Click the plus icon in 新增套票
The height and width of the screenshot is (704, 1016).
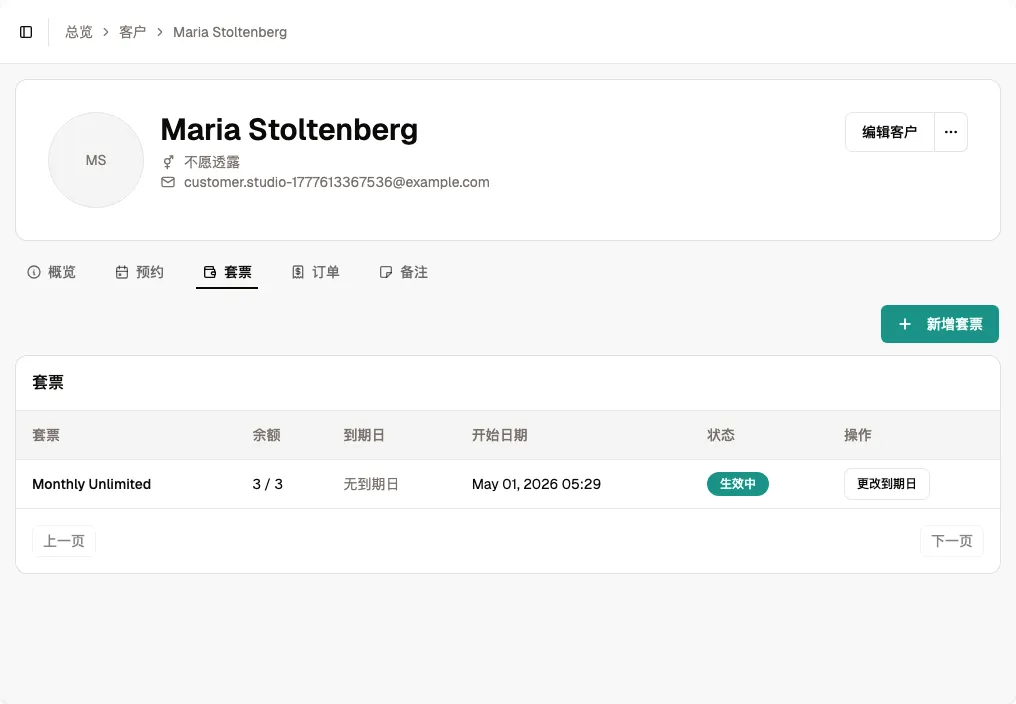coord(905,324)
